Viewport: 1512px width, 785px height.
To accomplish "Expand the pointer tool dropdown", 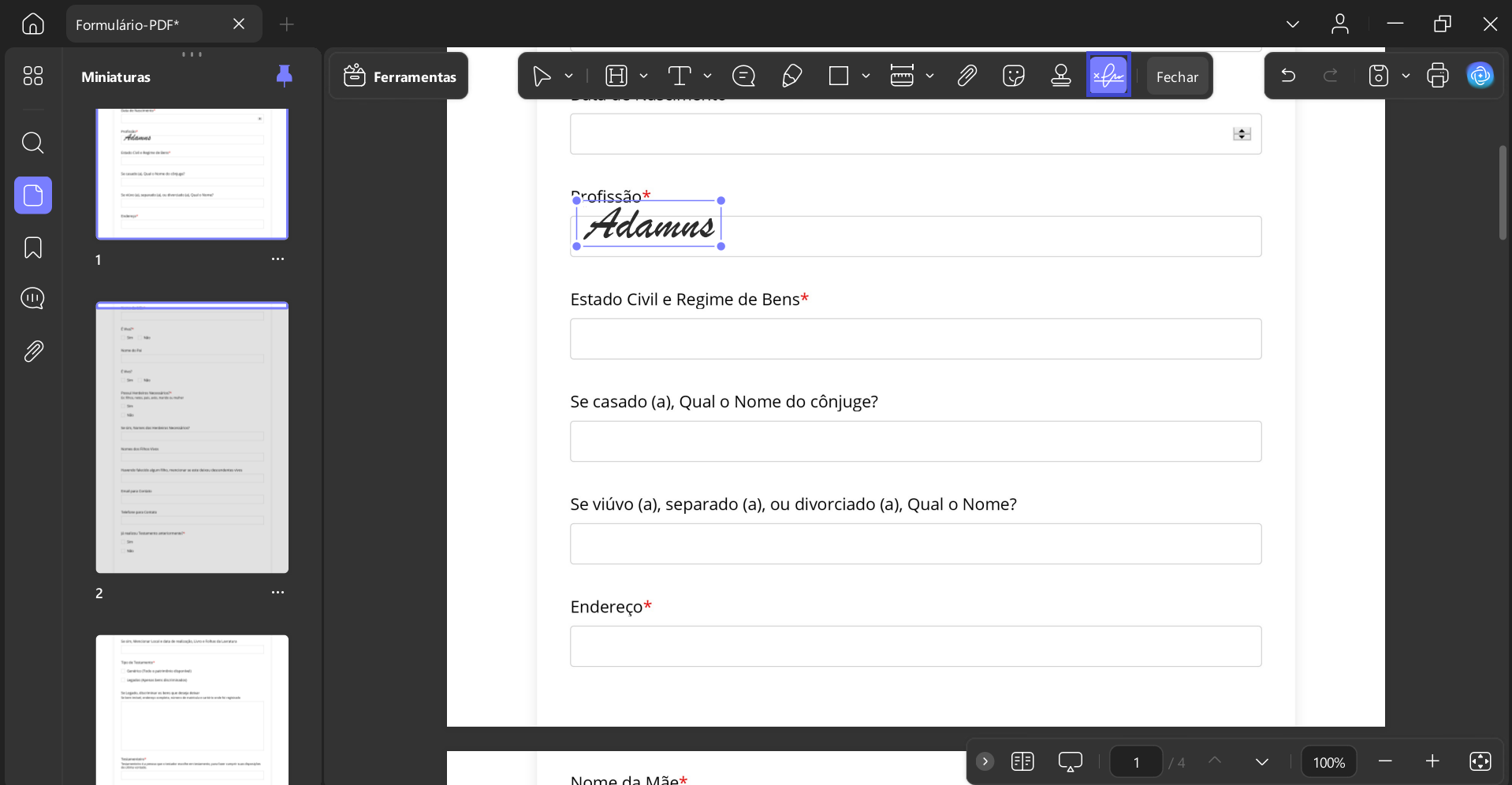I will (x=569, y=76).
